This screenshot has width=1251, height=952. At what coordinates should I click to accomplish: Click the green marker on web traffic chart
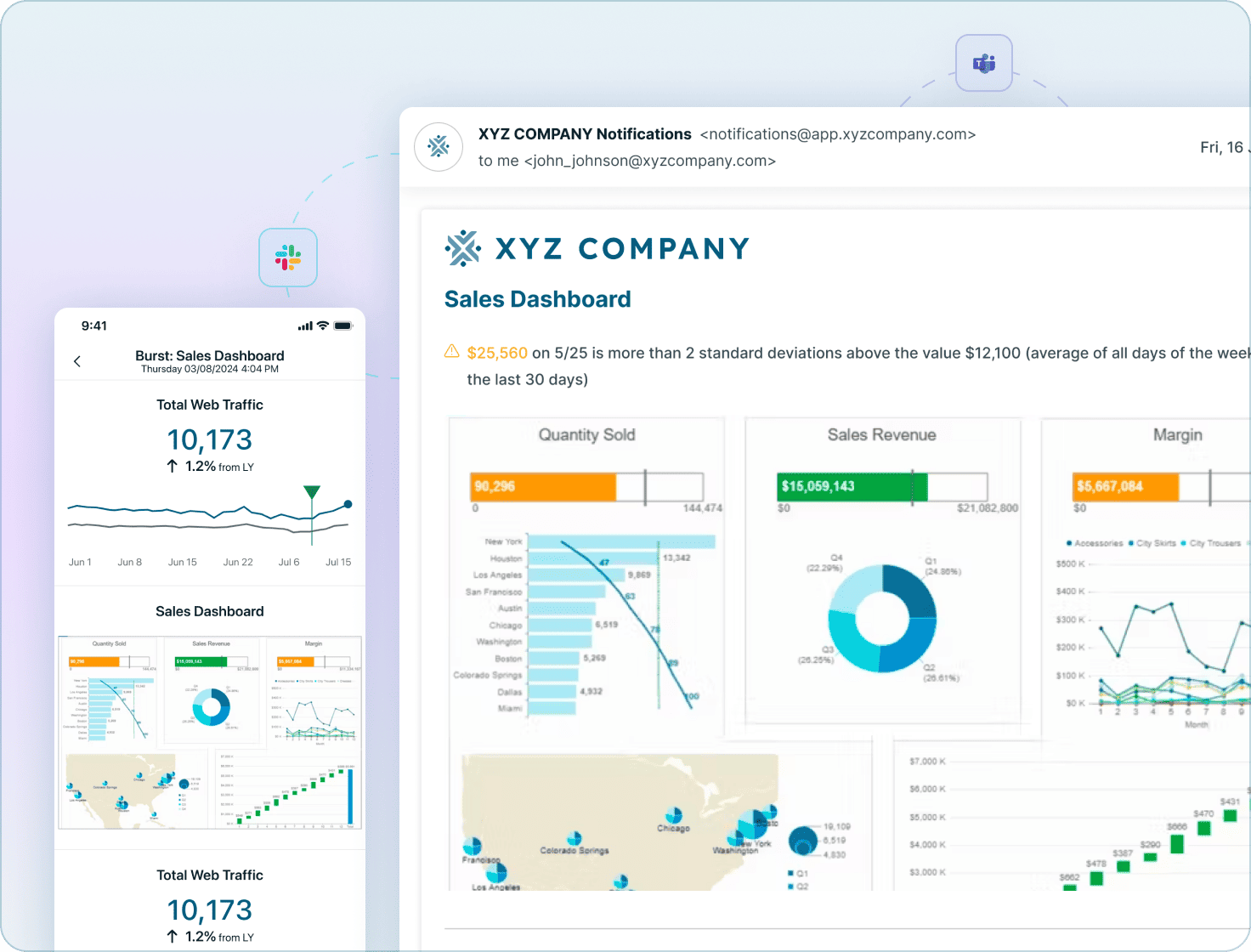click(x=312, y=492)
